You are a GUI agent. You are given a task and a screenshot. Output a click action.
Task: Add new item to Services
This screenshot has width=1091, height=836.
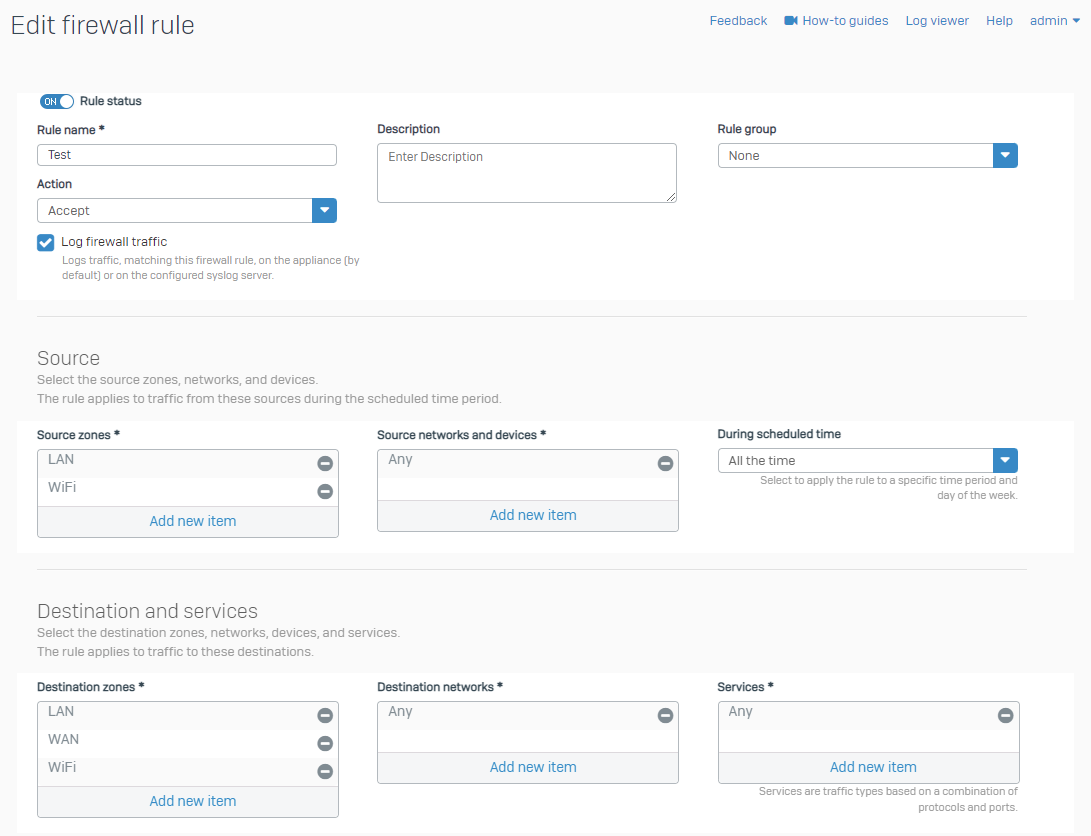872,767
